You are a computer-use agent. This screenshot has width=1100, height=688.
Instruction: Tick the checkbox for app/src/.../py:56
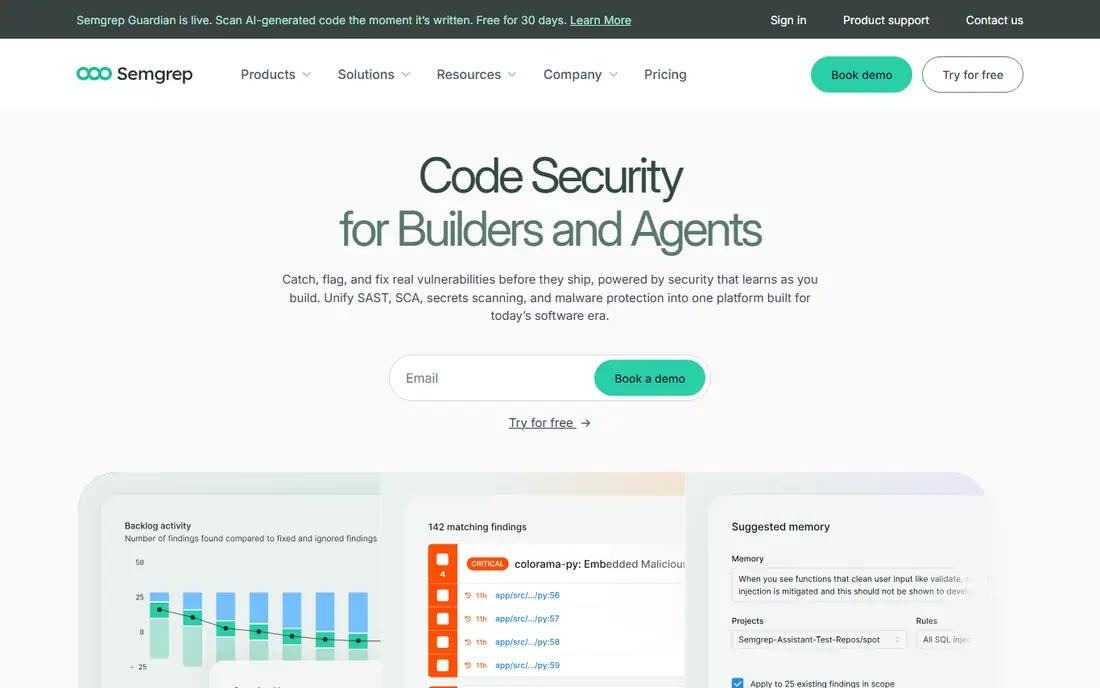point(443,595)
